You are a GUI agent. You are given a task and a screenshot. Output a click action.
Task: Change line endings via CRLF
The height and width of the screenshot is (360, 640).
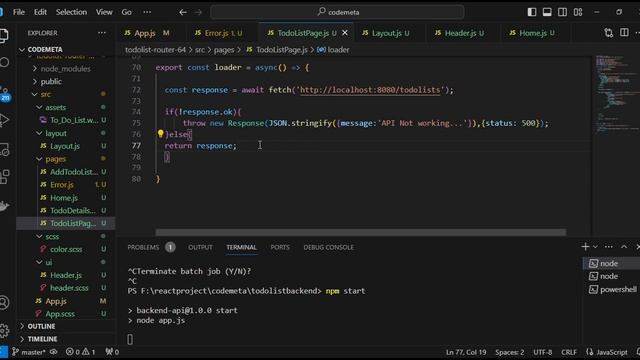569,352
